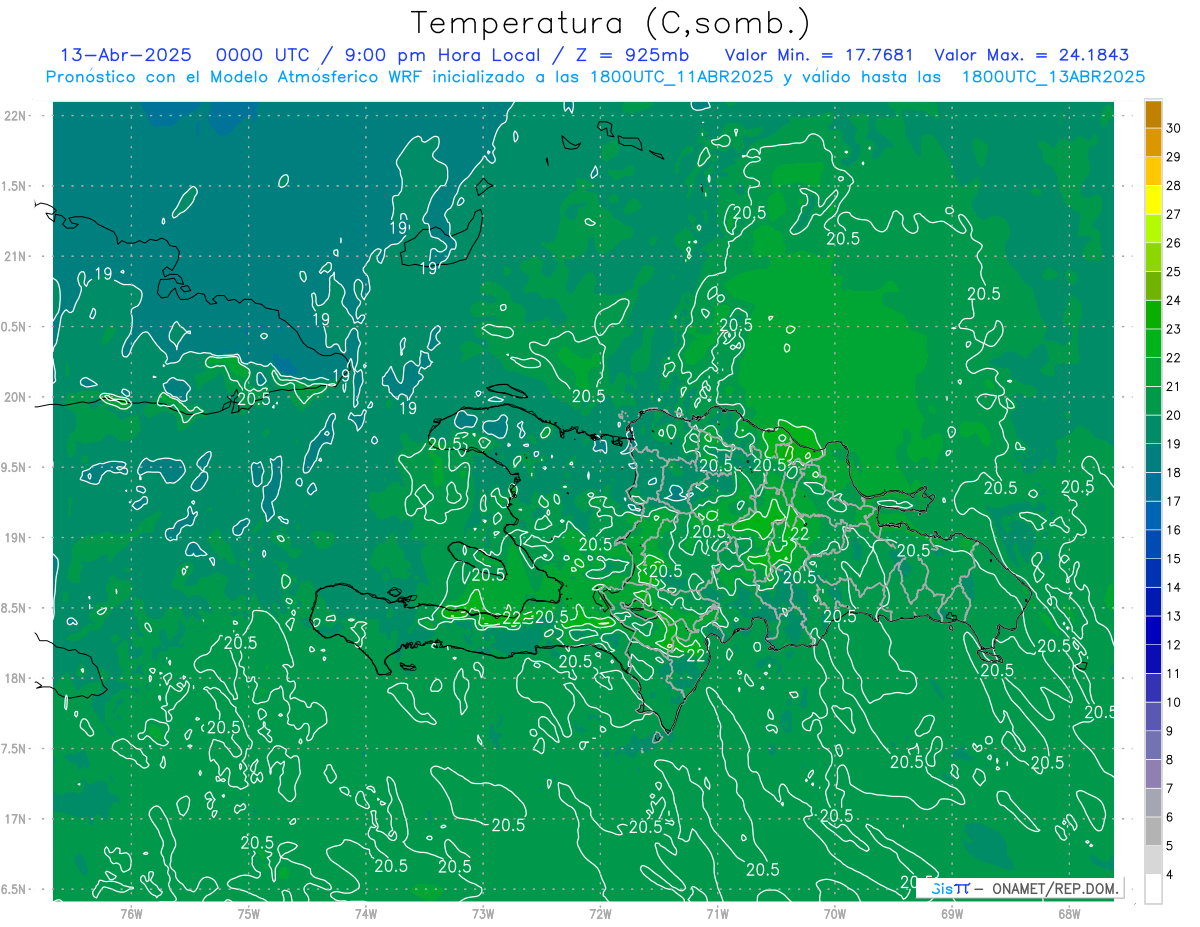Viewport: 1200px width, 927px height.
Task: Click the '22N' latitude axis label
Action: point(15,115)
